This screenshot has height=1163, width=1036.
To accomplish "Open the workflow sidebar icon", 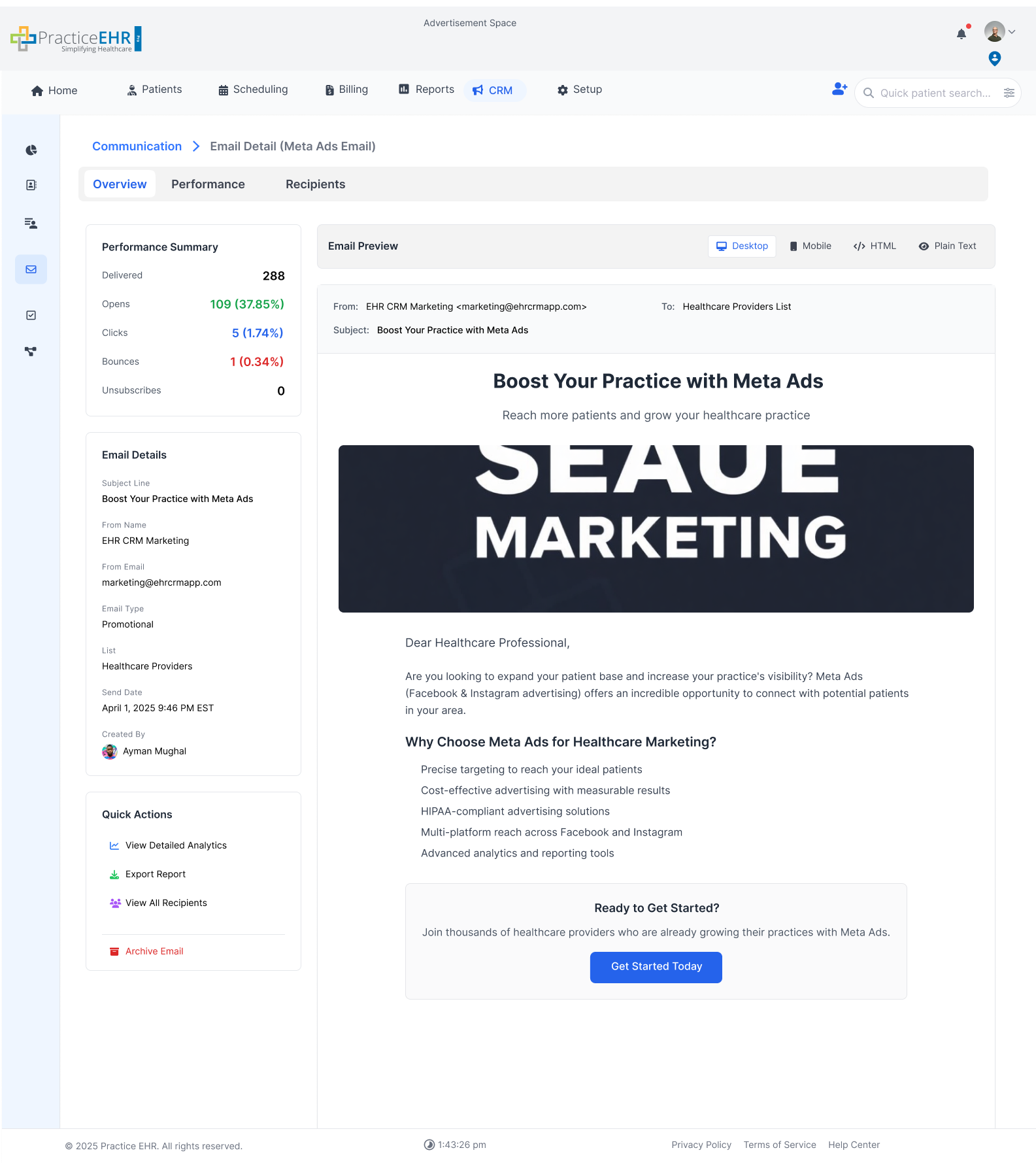I will click(x=31, y=352).
